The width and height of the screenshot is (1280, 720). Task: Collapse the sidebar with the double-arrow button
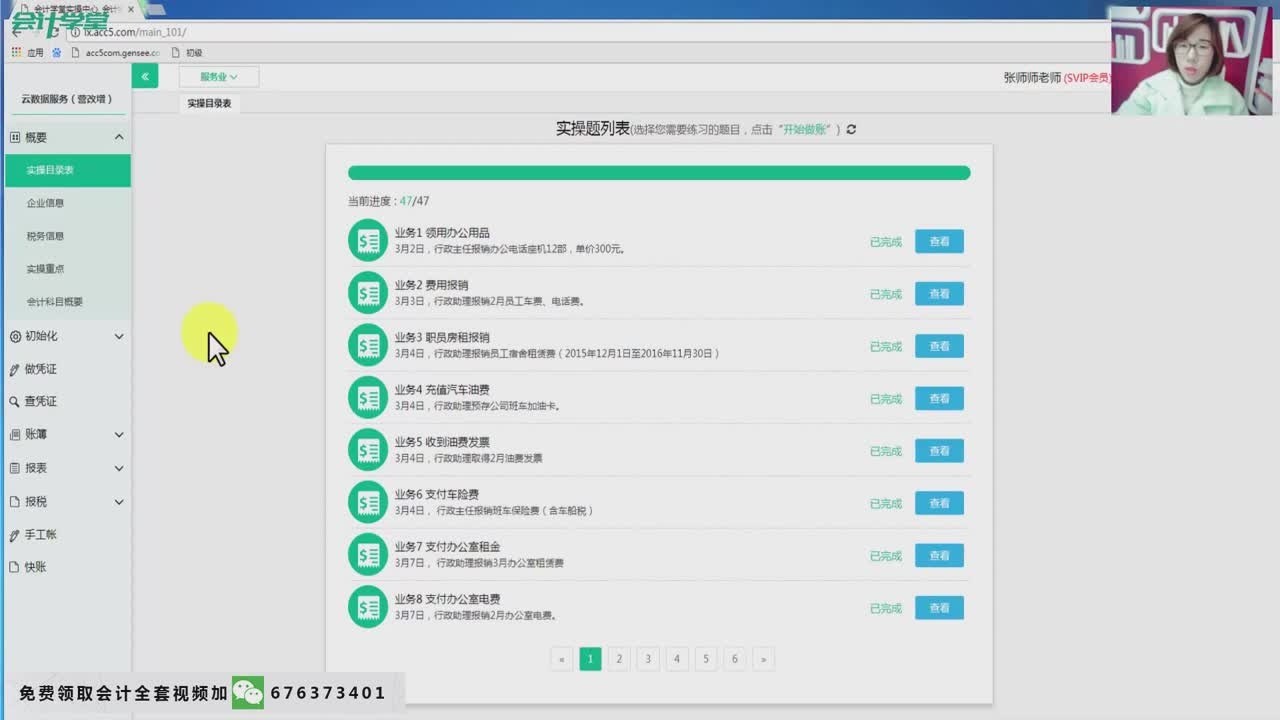[x=144, y=76]
